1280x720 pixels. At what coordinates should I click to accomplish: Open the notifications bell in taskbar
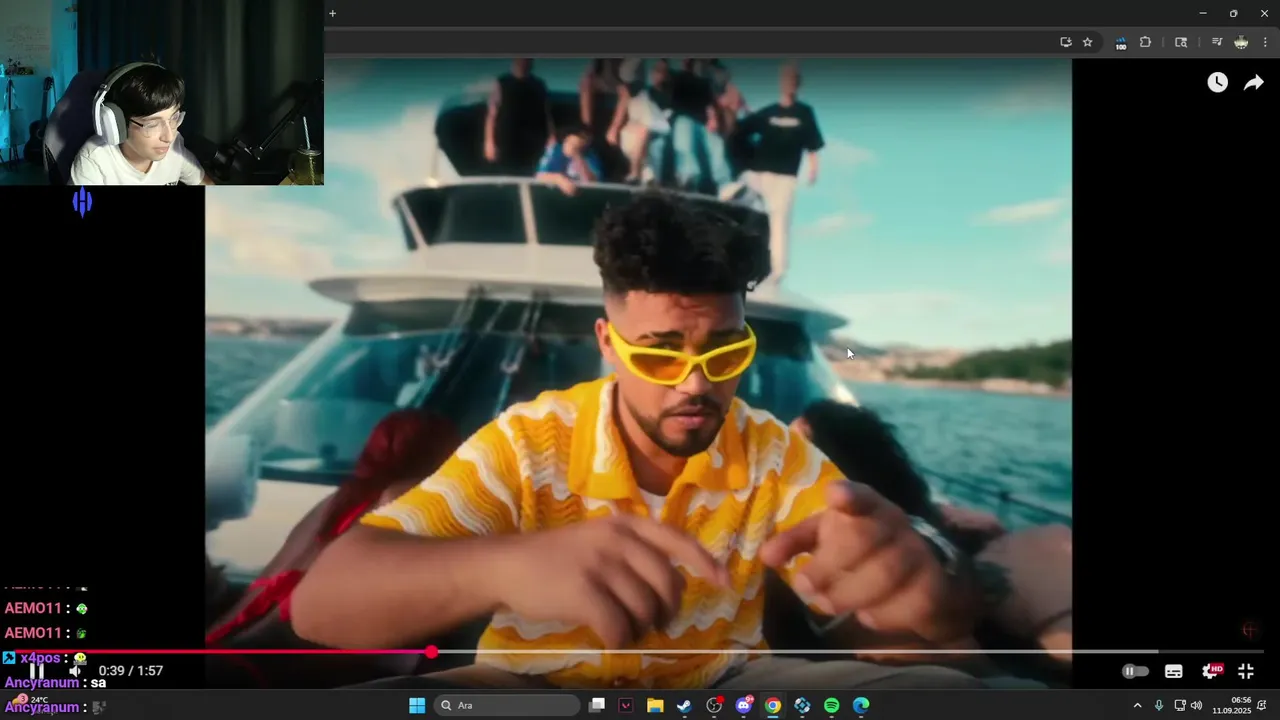click(1262, 706)
